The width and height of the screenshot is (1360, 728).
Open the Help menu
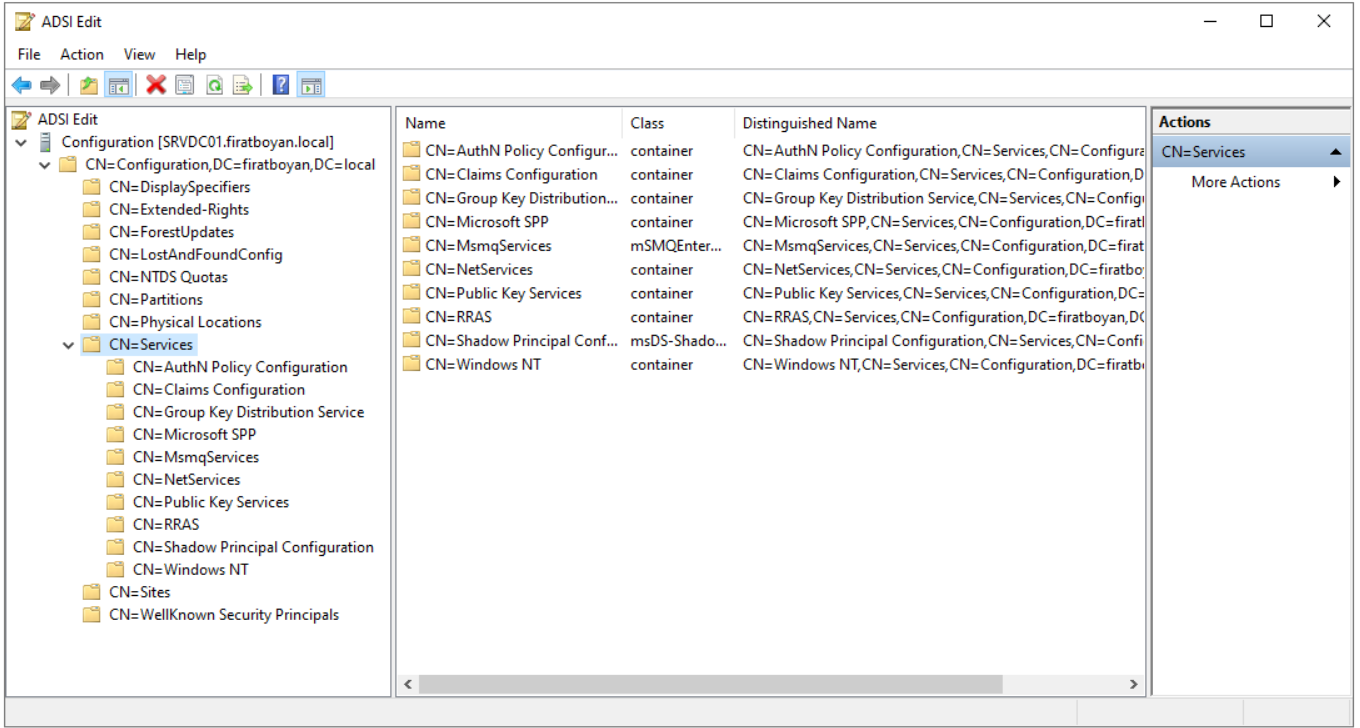190,54
